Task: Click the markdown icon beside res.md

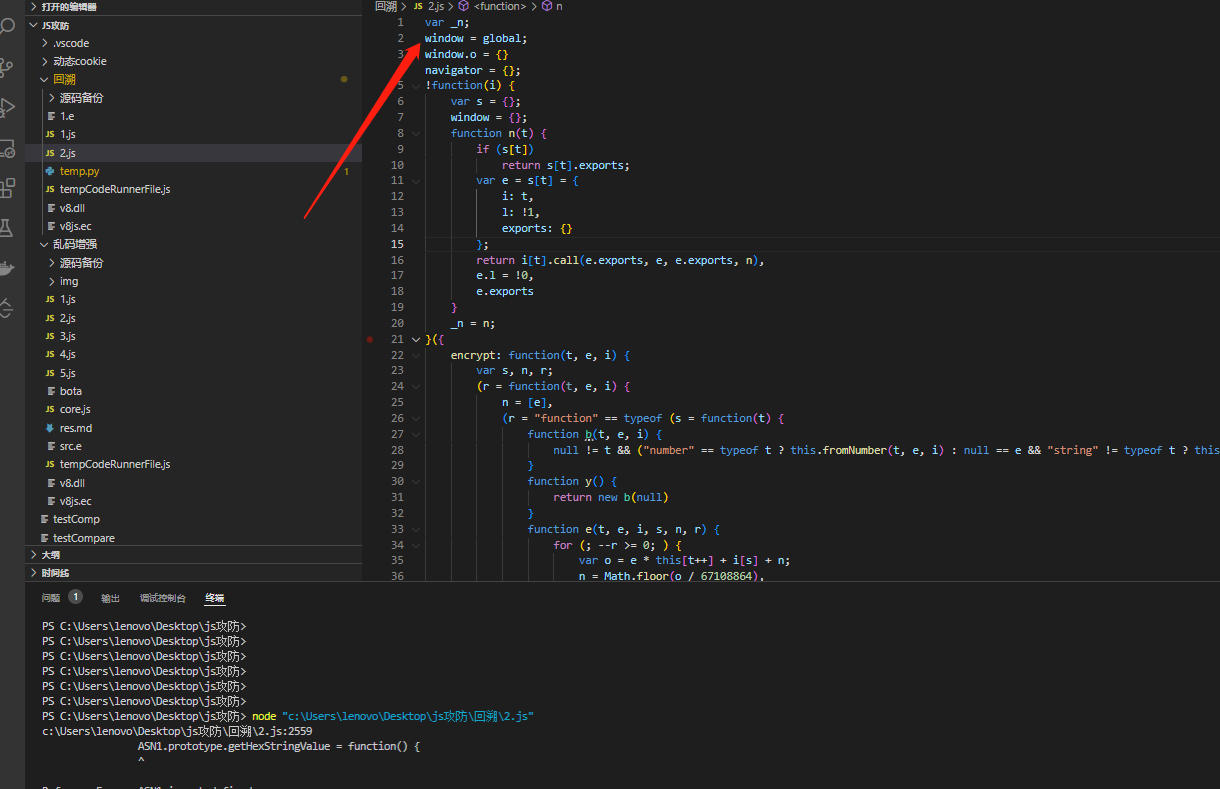Action: tap(50, 428)
